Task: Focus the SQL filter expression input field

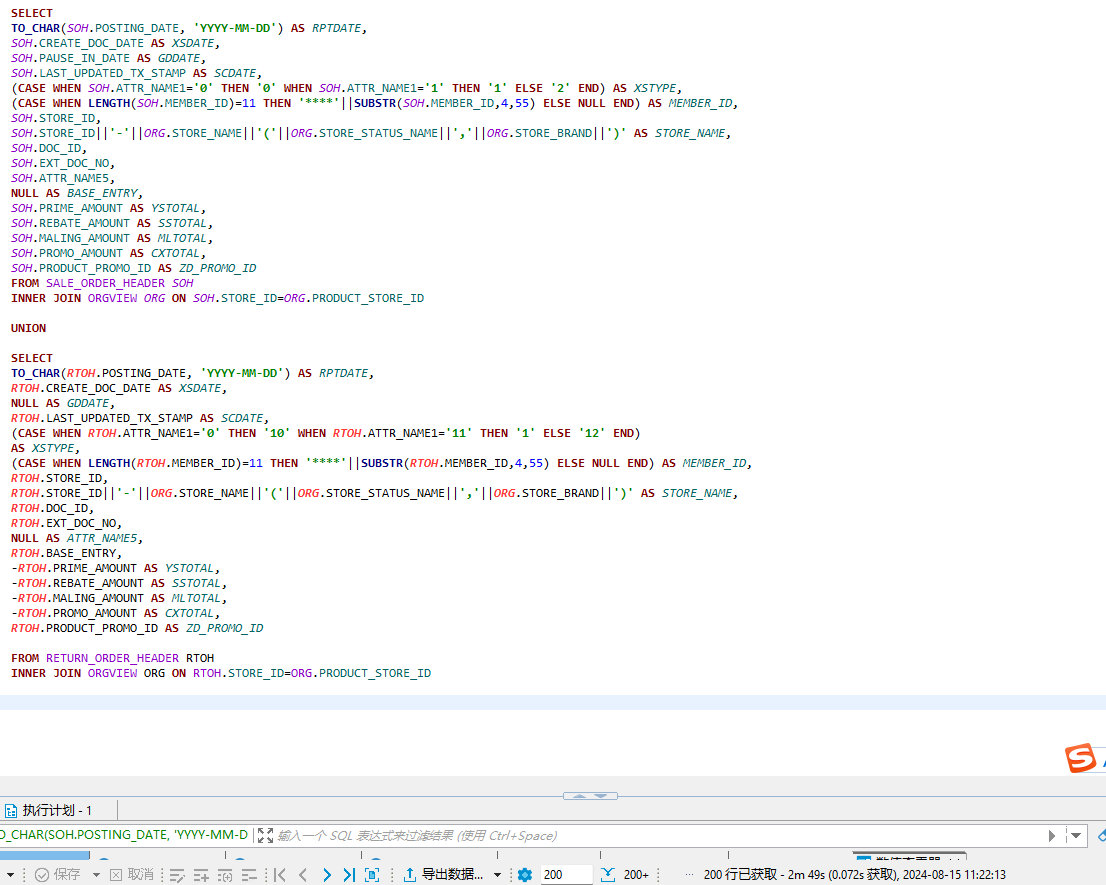Action: coord(660,836)
